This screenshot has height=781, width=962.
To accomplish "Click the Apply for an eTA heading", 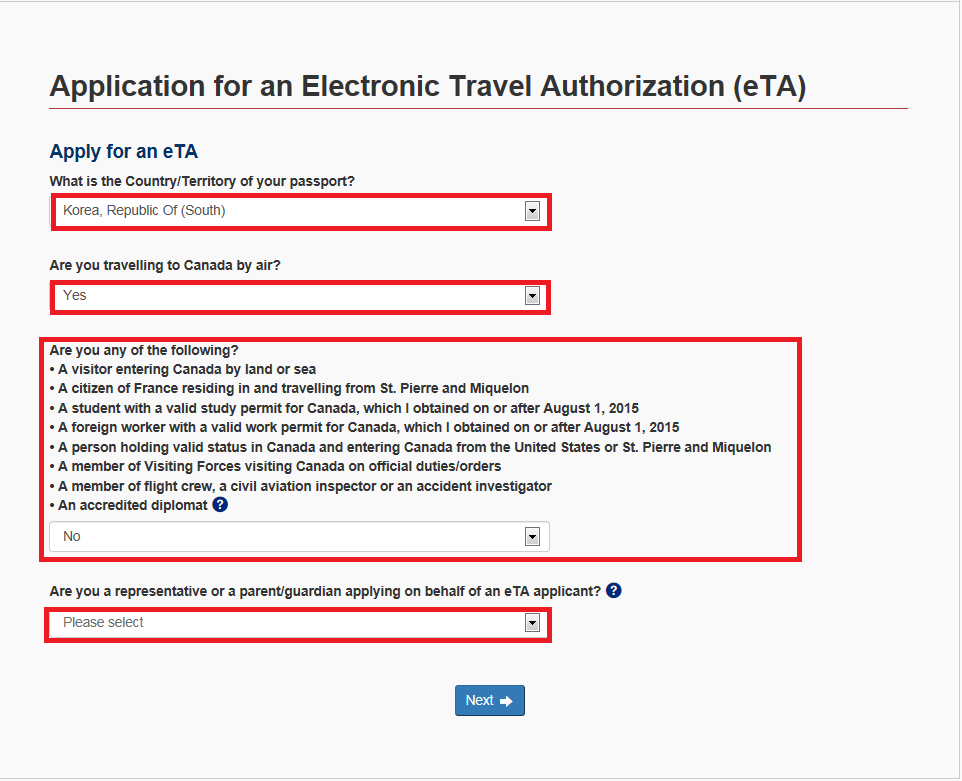I will (124, 152).
